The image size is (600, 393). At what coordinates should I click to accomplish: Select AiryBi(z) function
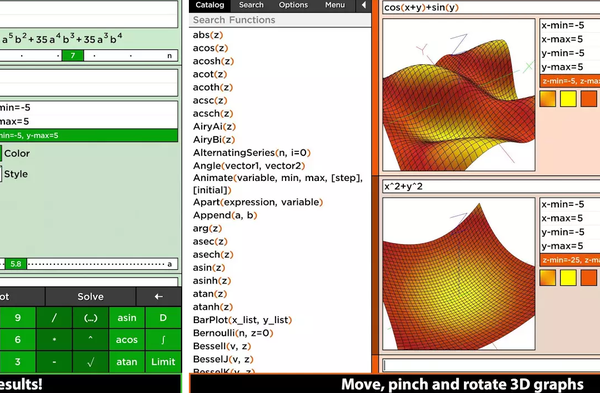(x=214, y=139)
